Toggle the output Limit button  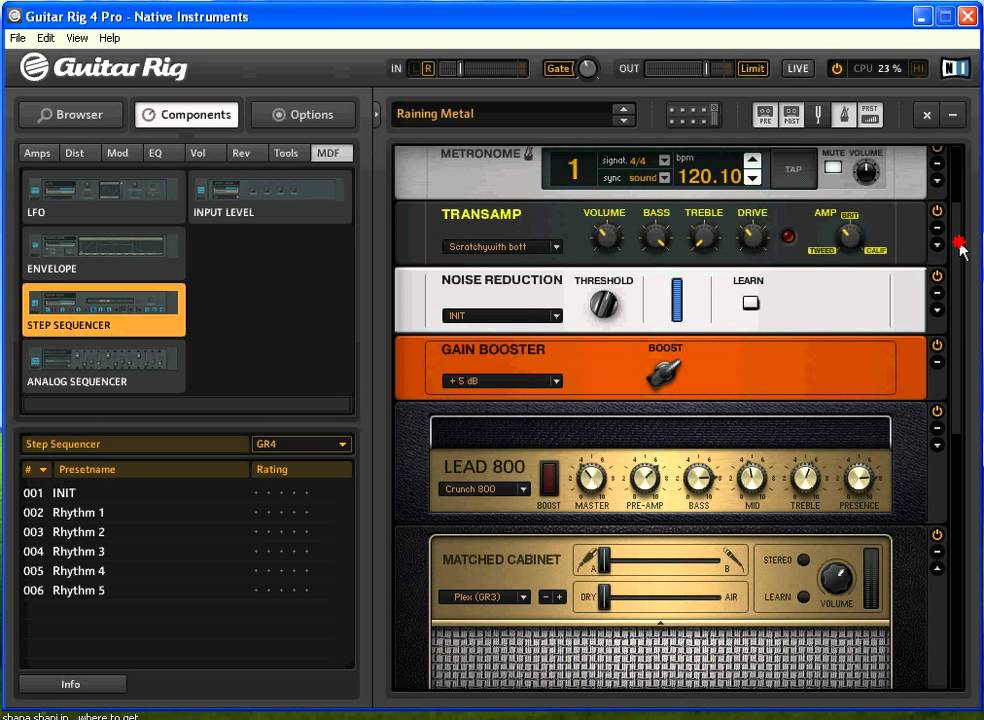pyautogui.click(x=752, y=68)
